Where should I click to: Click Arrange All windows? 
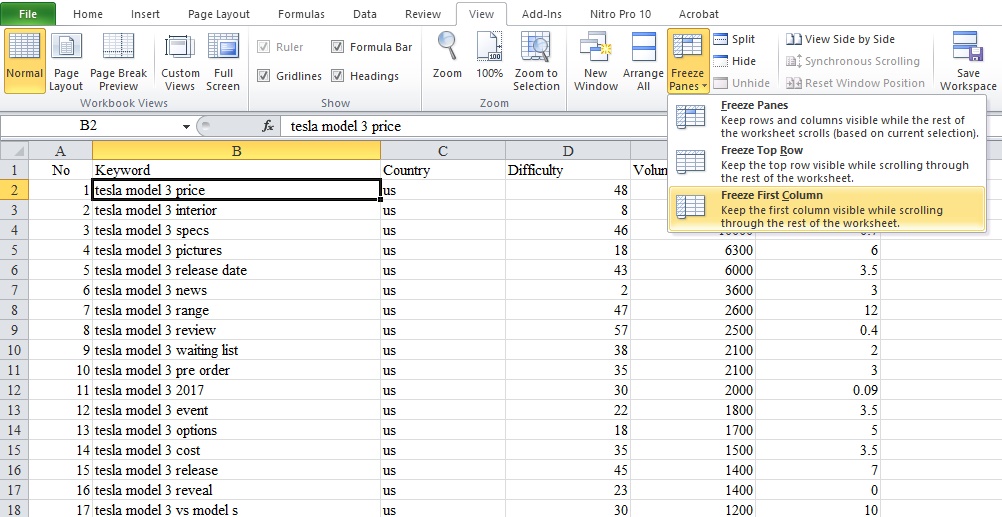644,62
